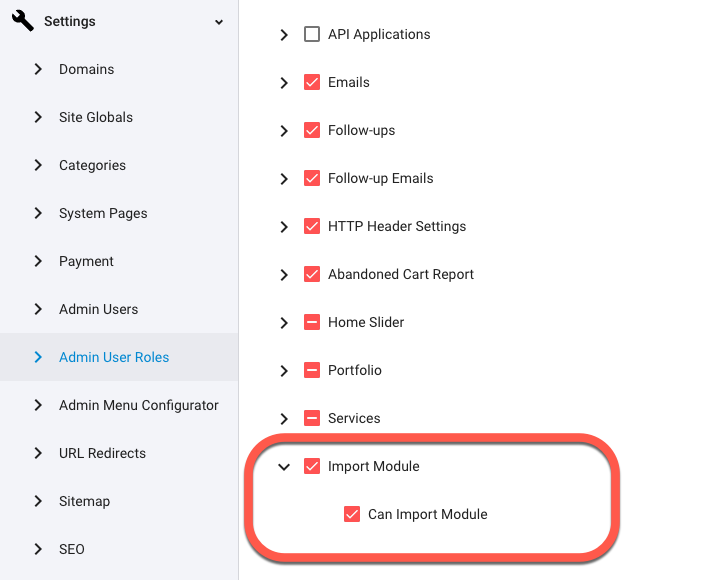
Task: Expand the Home Slider permissions
Action: point(284,323)
